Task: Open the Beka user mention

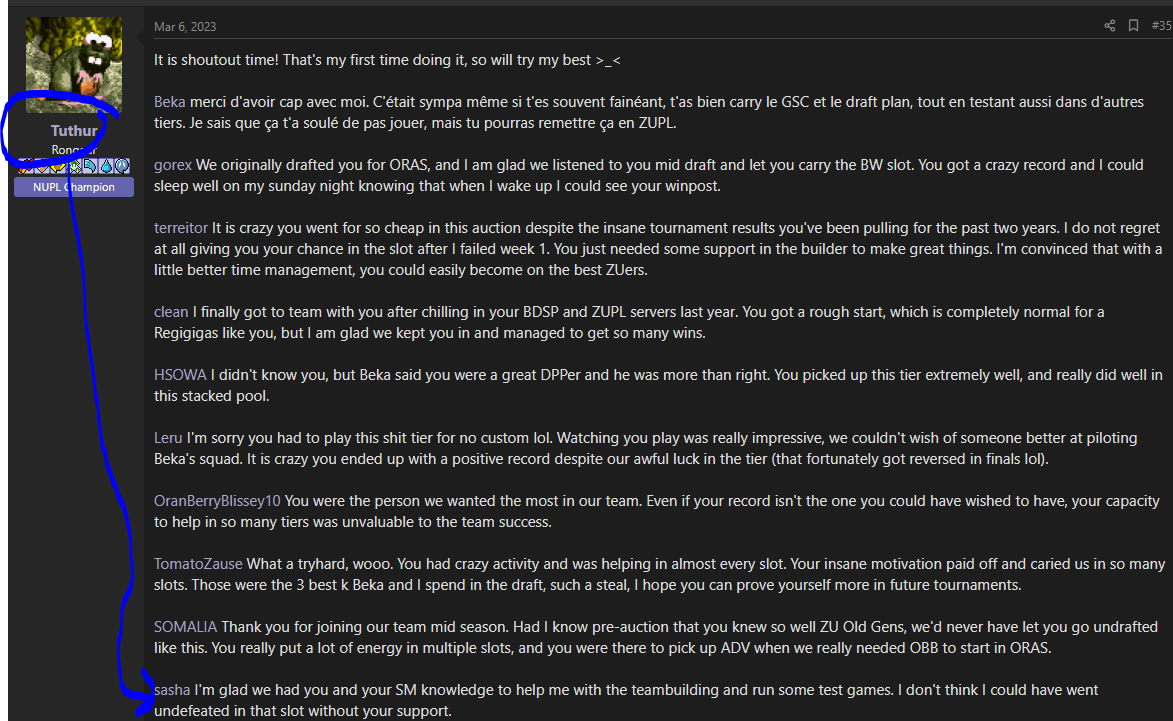Action: pos(169,102)
